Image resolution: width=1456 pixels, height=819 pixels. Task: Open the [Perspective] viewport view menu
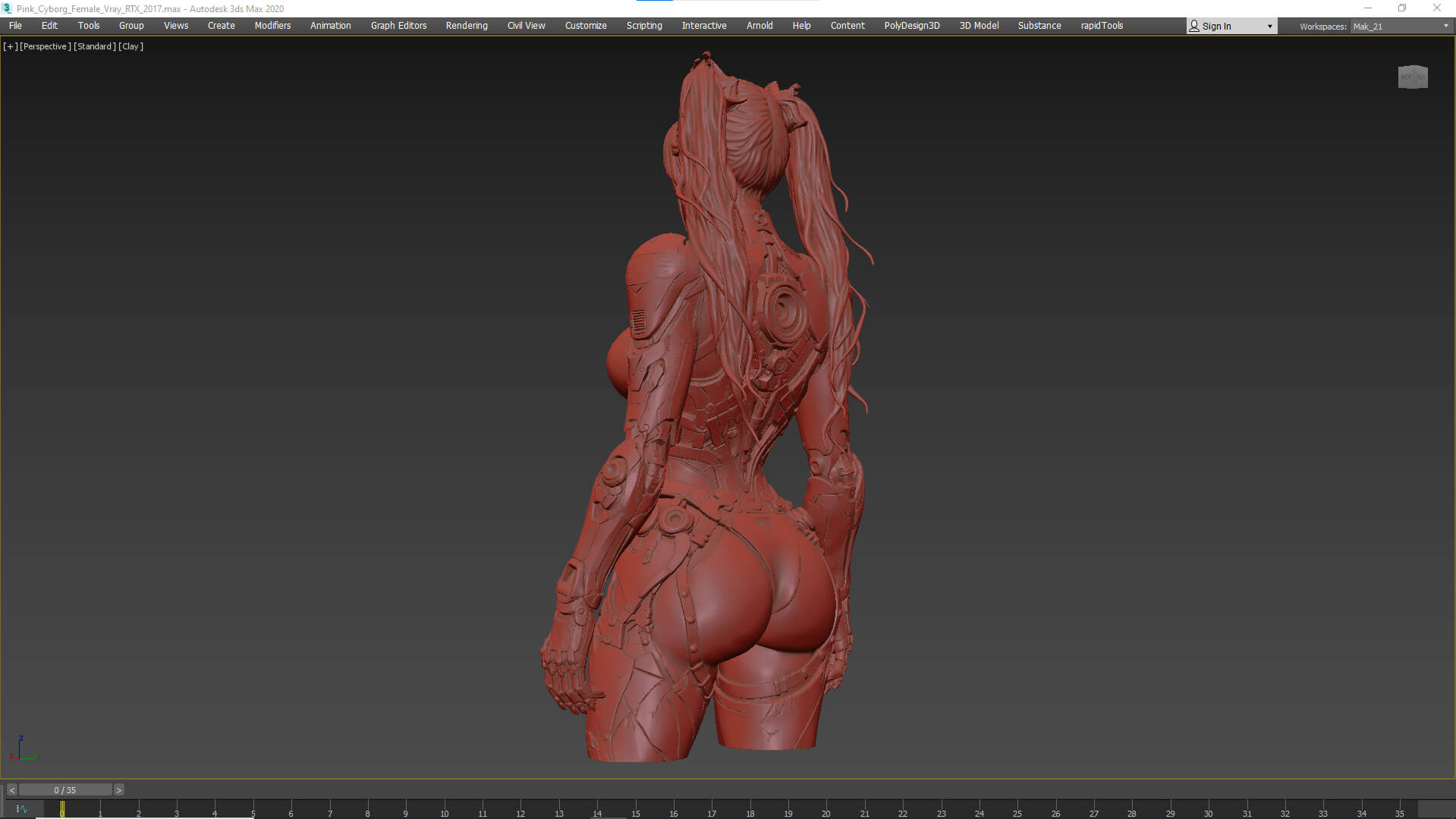[x=45, y=46]
